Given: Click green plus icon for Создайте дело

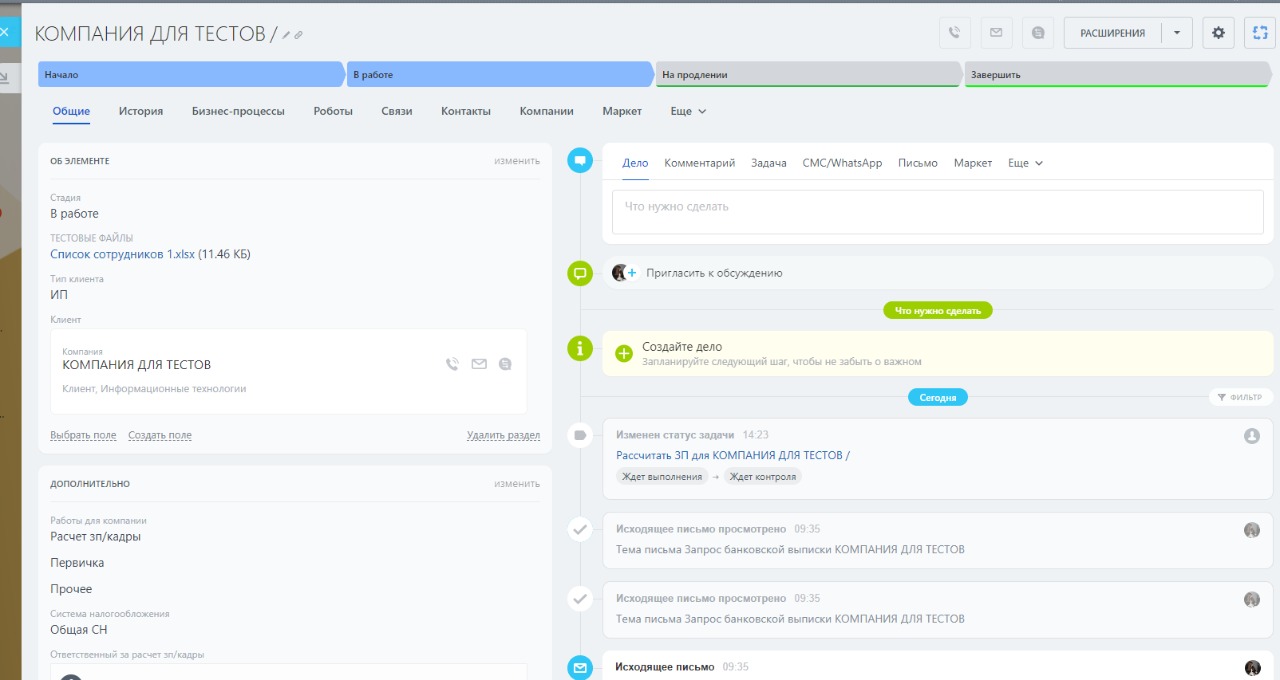Looking at the screenshot, I should (x=624, y=353).
